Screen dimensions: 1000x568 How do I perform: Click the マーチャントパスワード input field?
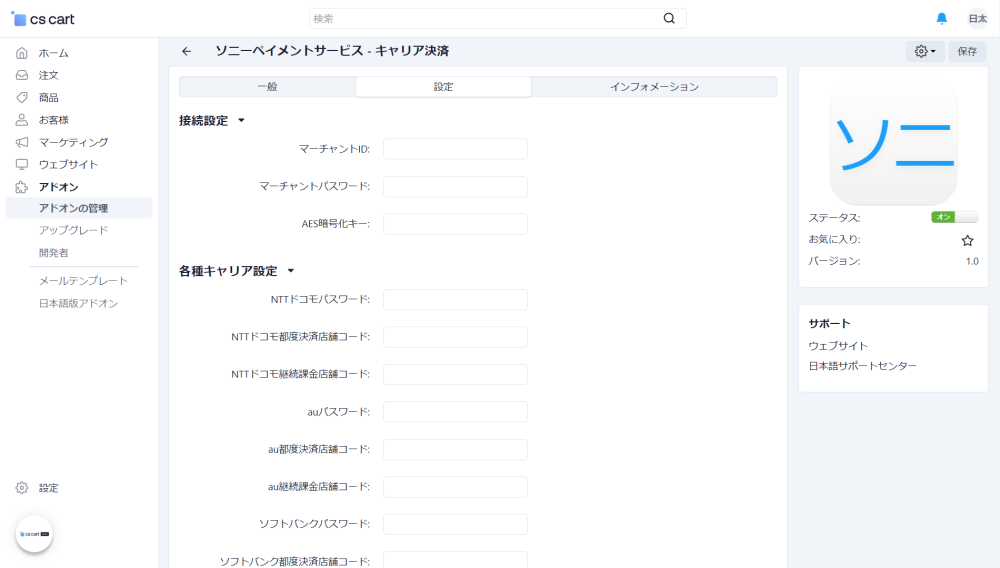(455, 186)
